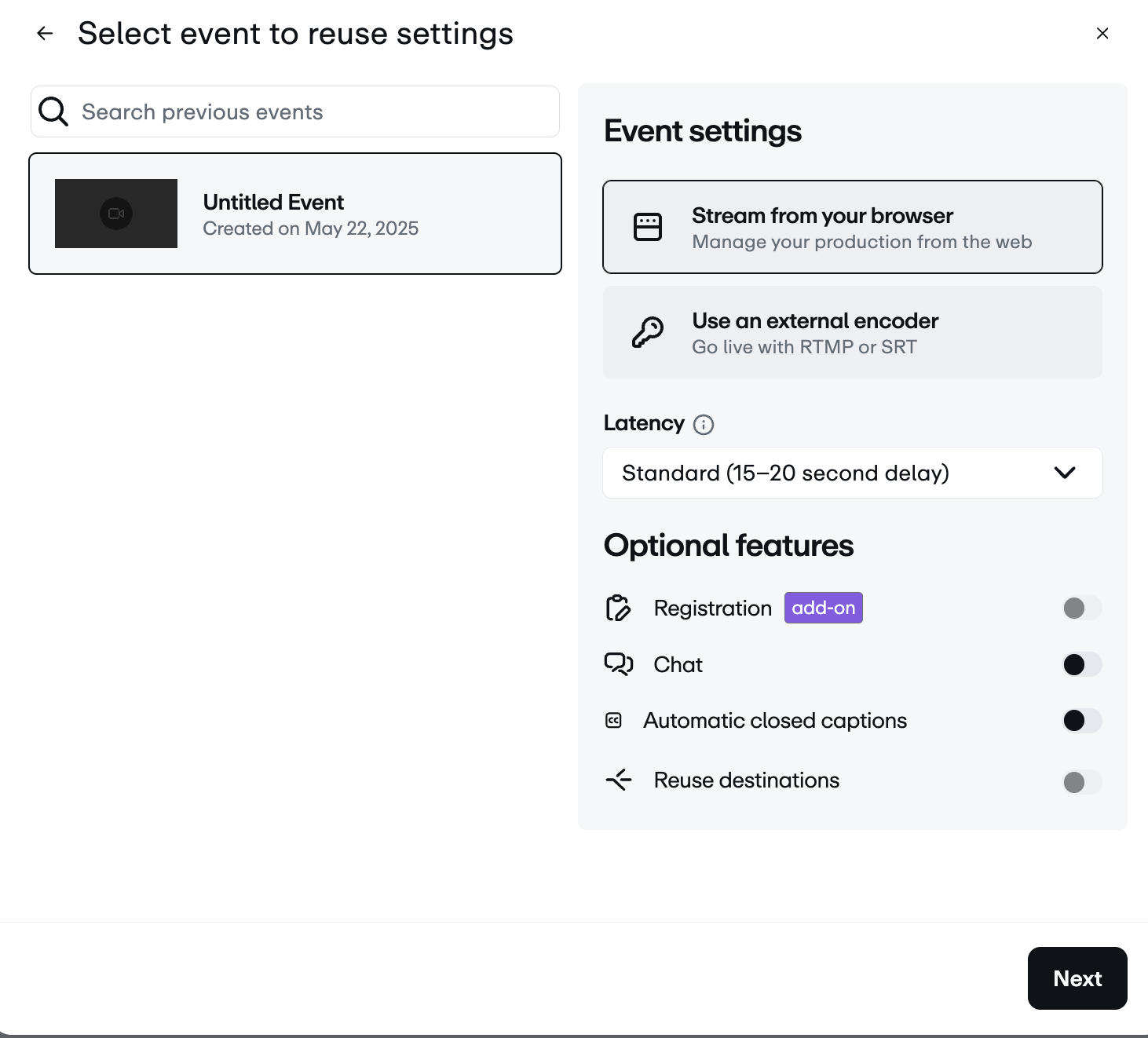The image size is (1148, 1038).
Task: Toggle the Registration add-on switch
Action: 1081,608
